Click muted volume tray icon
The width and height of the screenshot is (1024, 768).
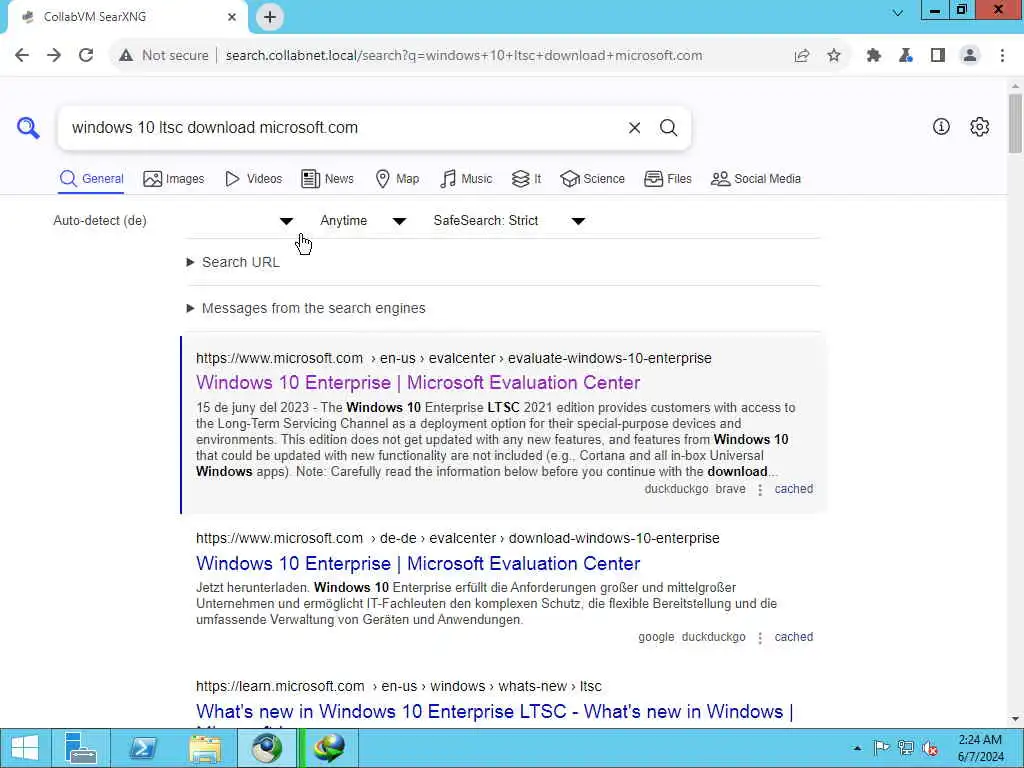[x=930, y=748]
